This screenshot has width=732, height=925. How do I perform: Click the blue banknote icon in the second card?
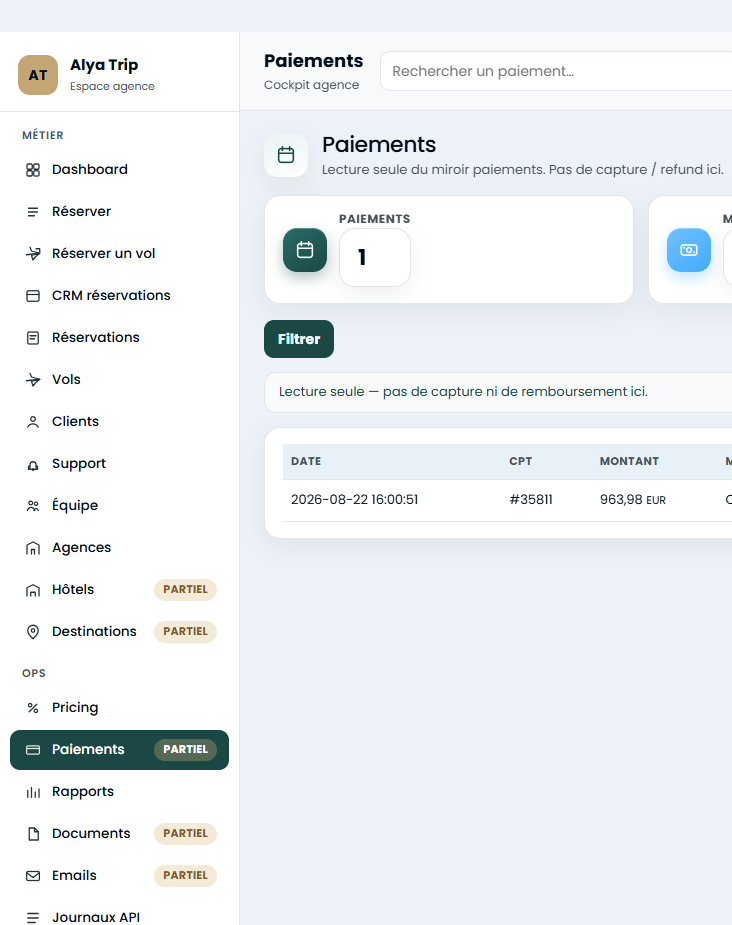coord(689,250)
